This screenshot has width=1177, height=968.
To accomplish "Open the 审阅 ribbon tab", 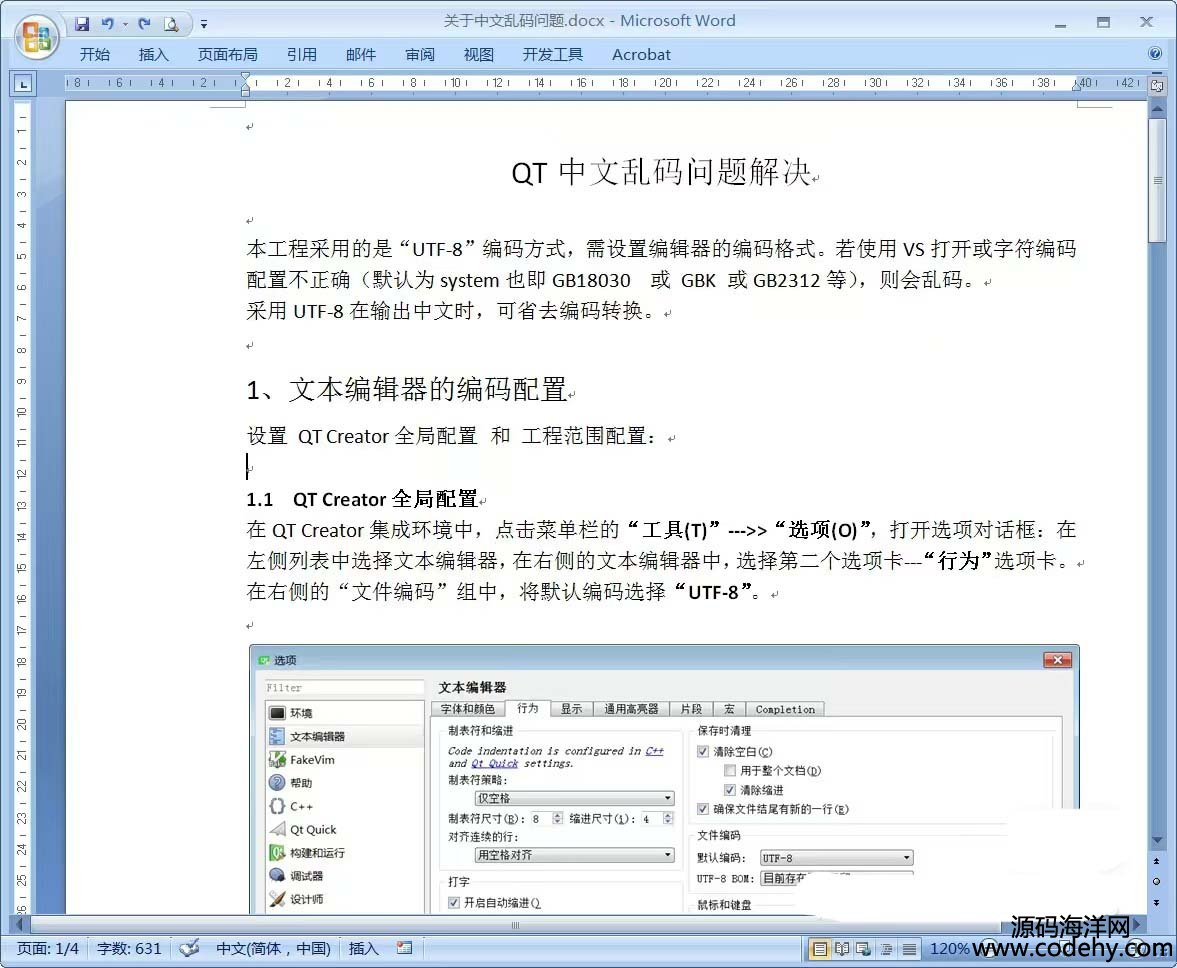I will coord(420,55).
